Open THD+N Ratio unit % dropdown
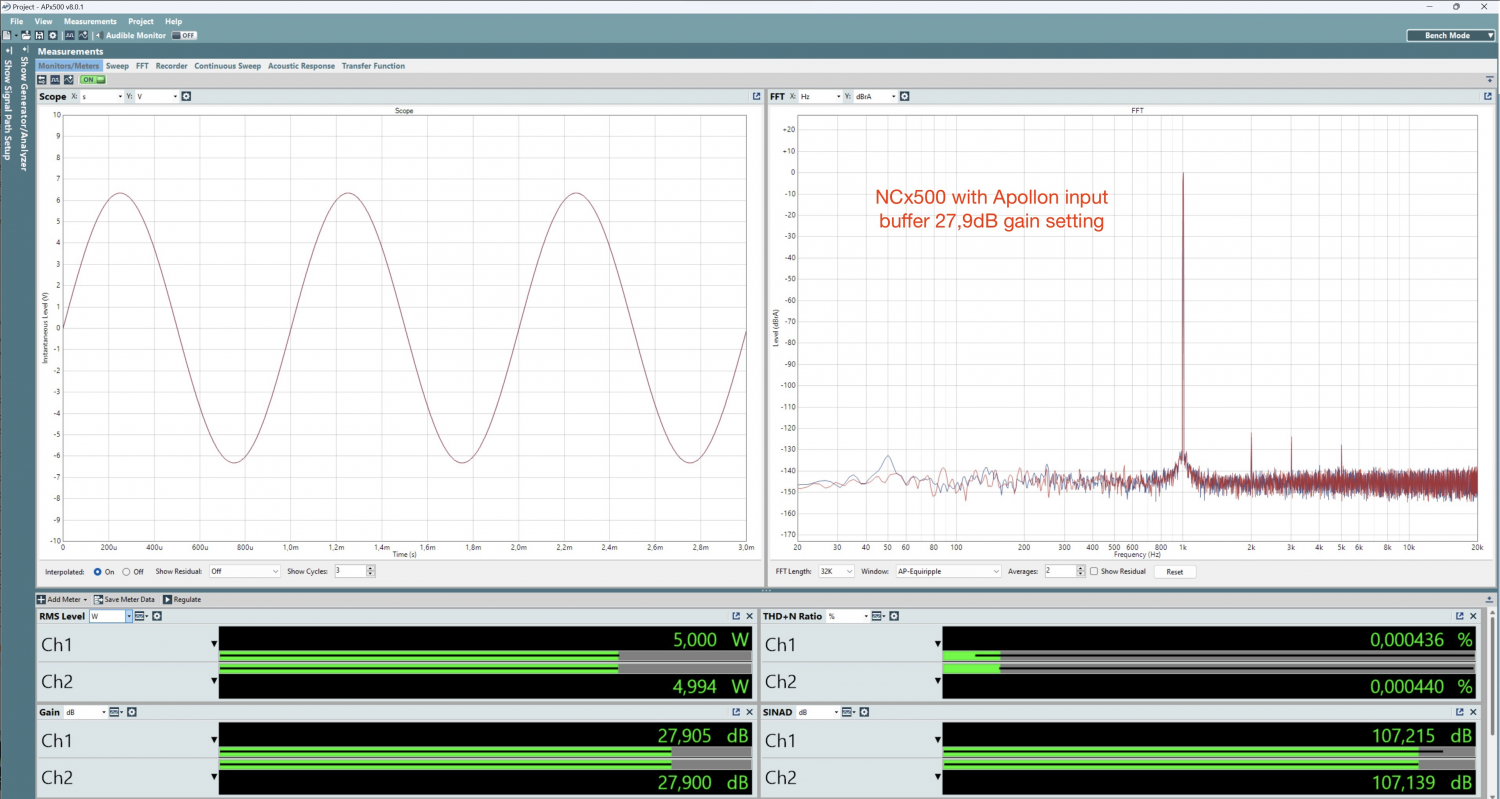This screenshot has height=799, width=1500. [x=846, y=616]
